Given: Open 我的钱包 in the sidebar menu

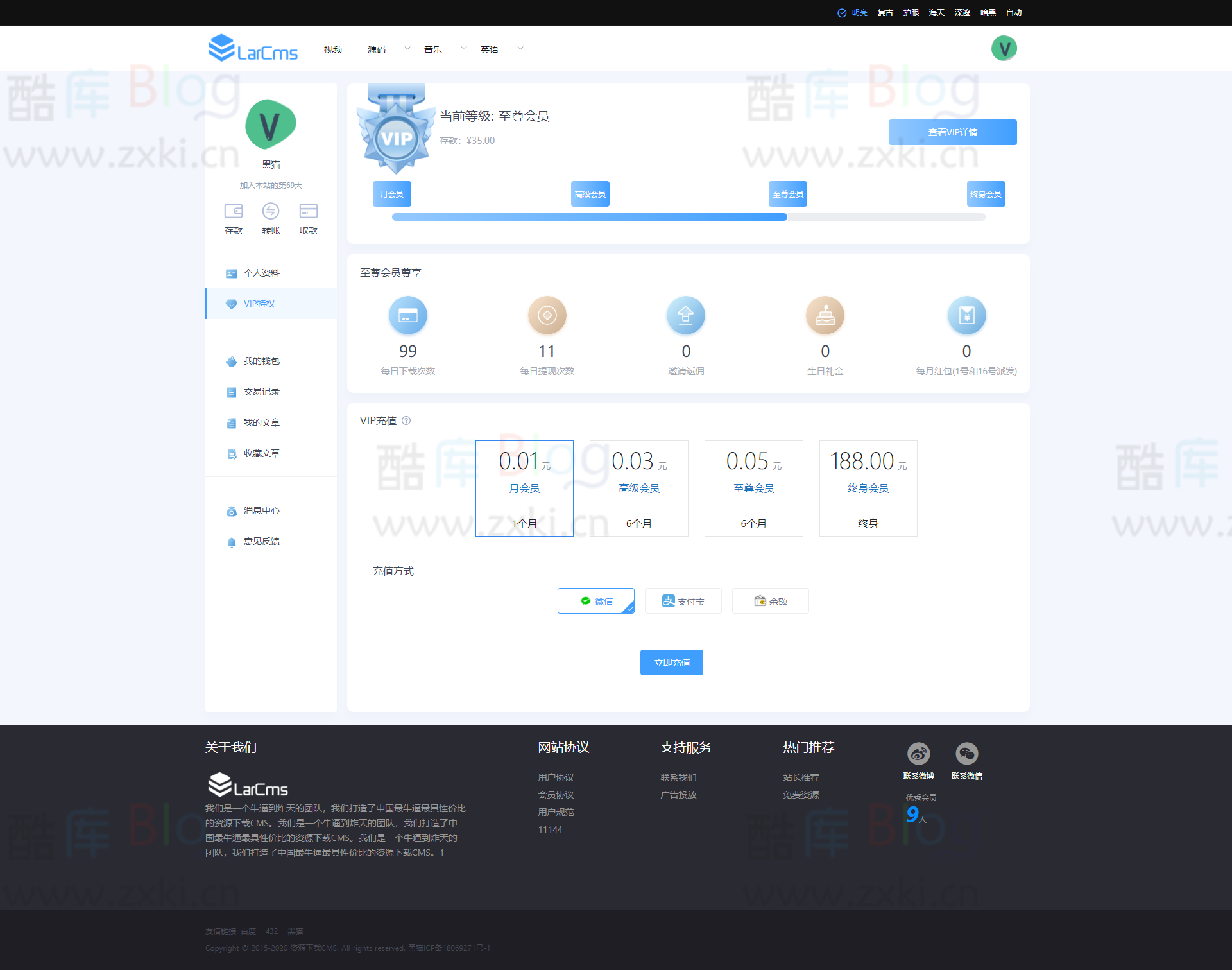Looking at the screenshot, I should (261, 361).
